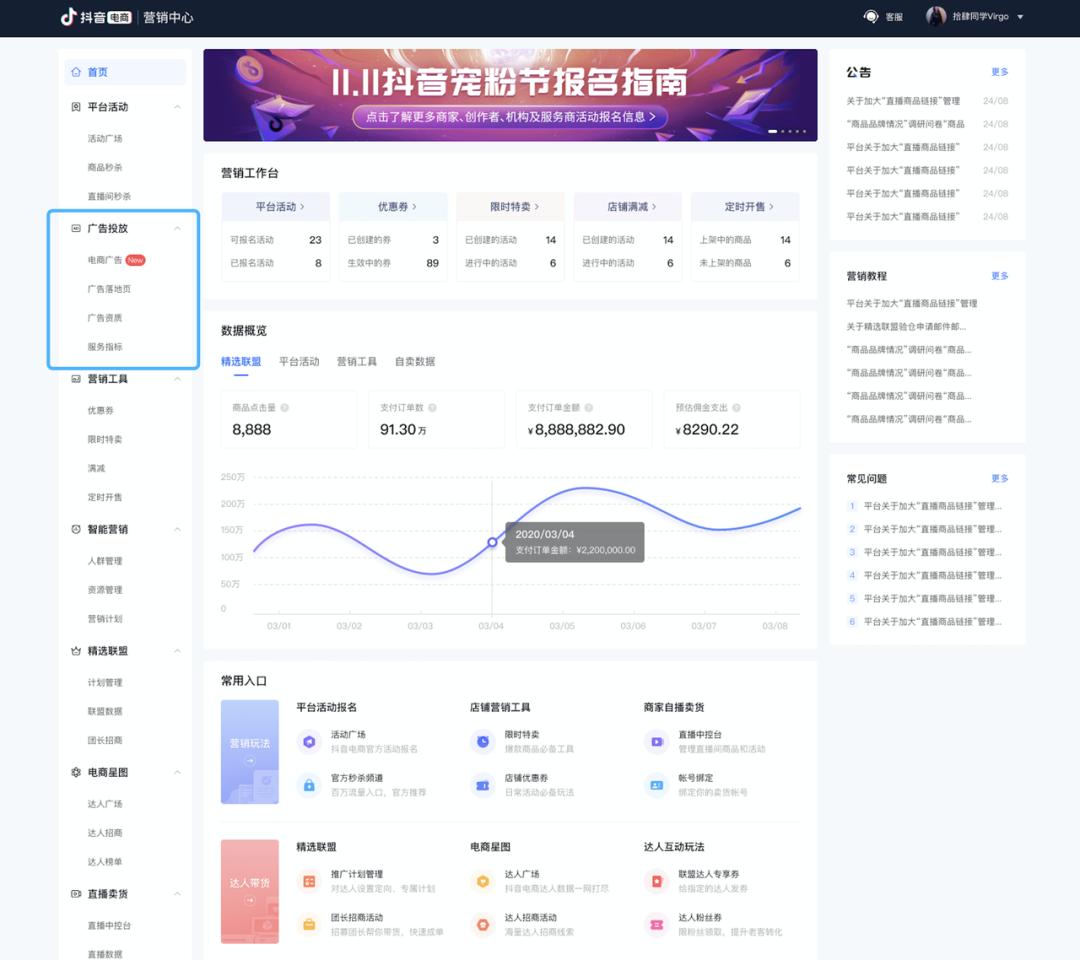The width and height of the screenshot is (1080, 960).
Task: Open the 帐号绑定 icon
Action: (x=656, y=786)
